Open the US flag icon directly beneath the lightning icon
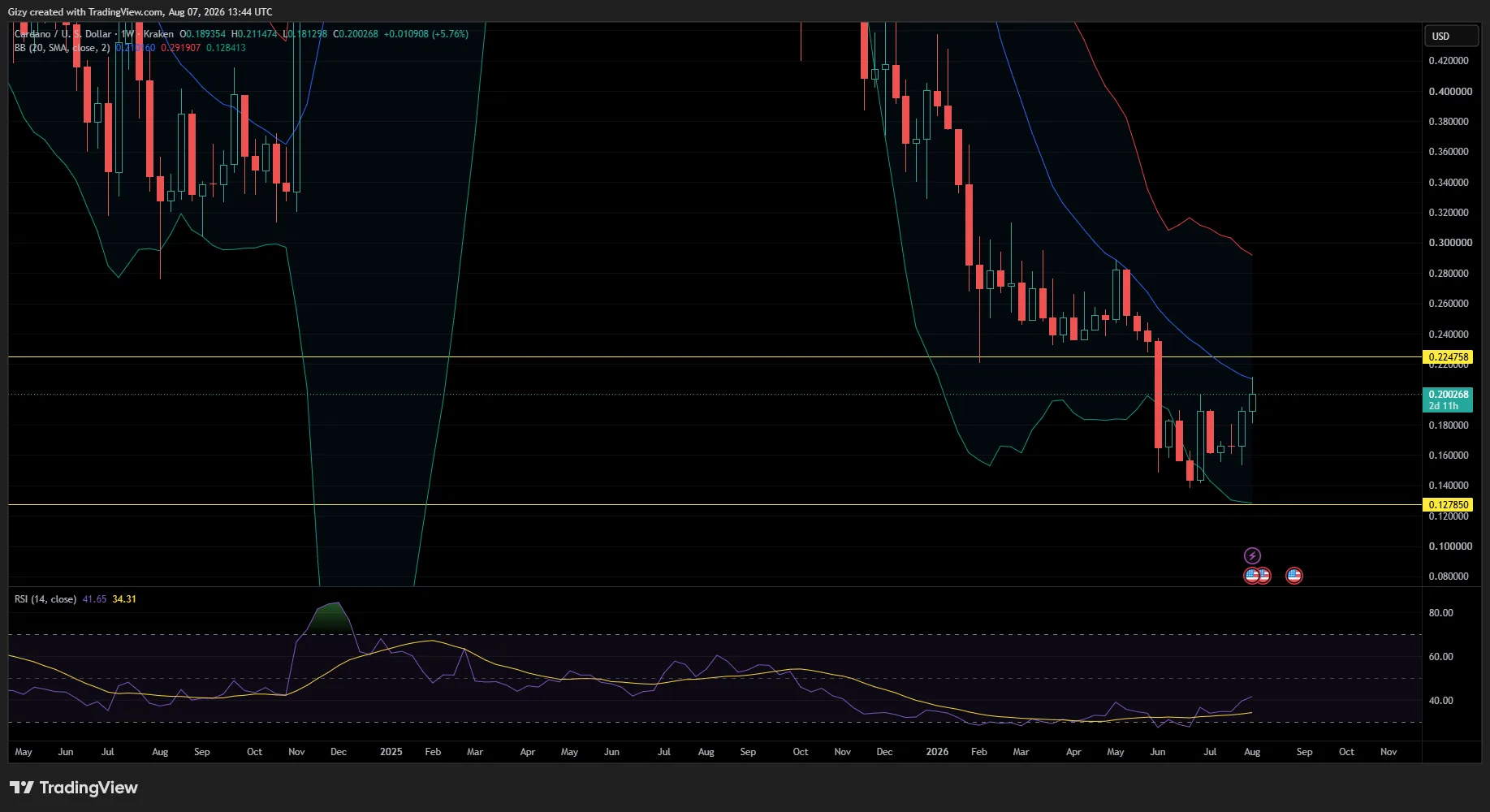 pos(1252,576)
